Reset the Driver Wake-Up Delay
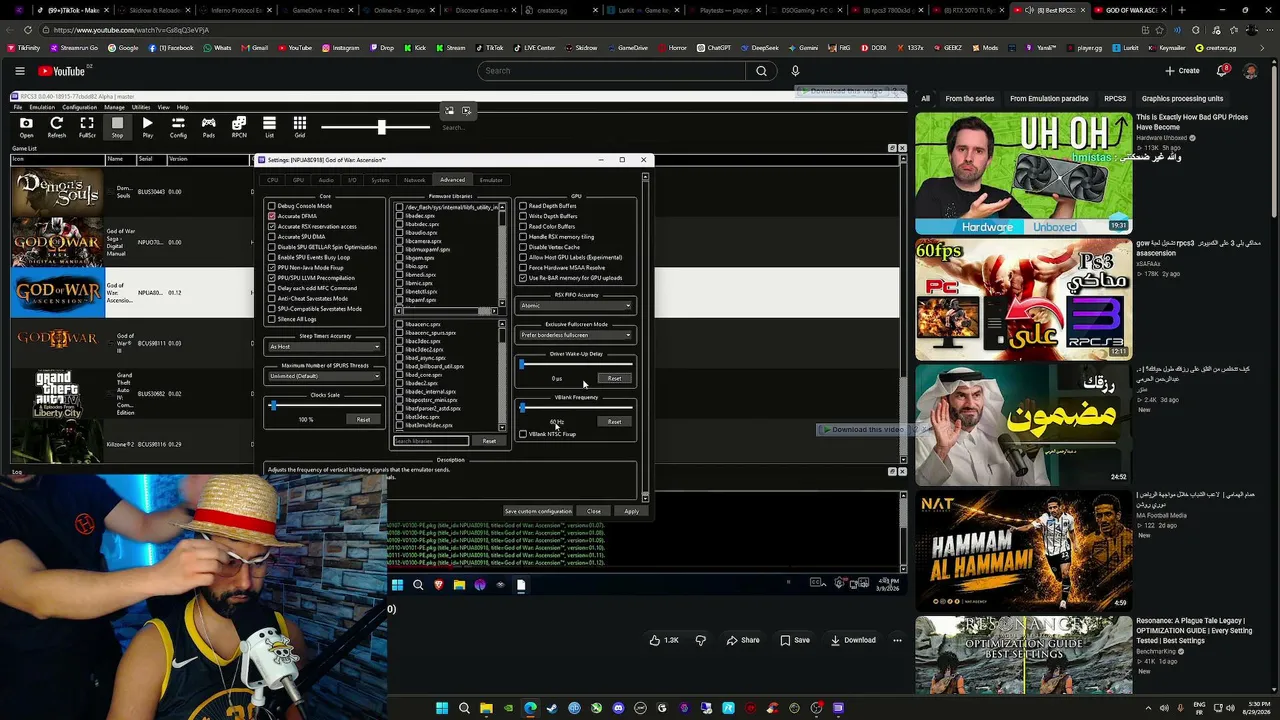The image size is (1280, 720). click(614, 379)
